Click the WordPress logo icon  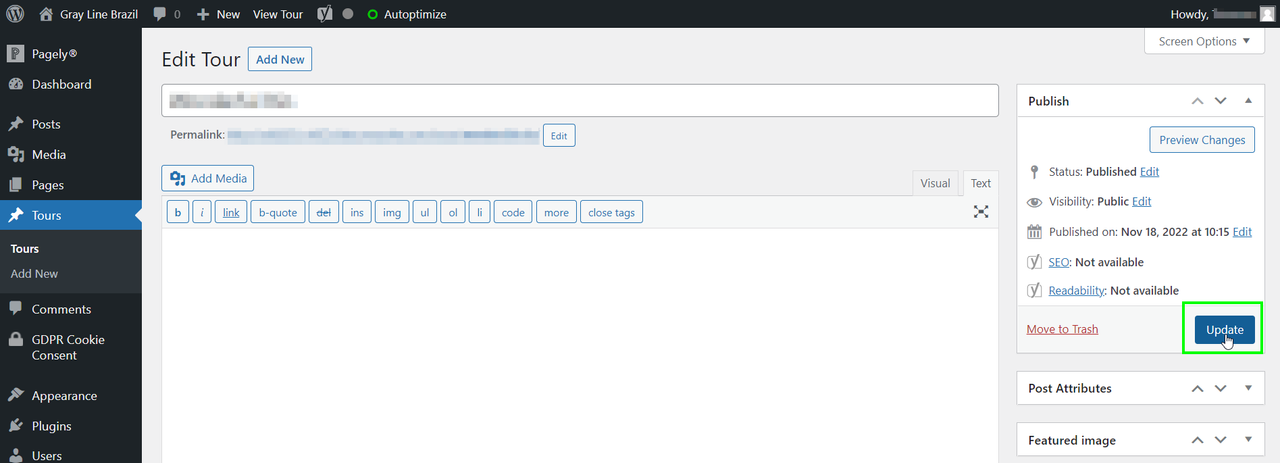coord(15,15)
